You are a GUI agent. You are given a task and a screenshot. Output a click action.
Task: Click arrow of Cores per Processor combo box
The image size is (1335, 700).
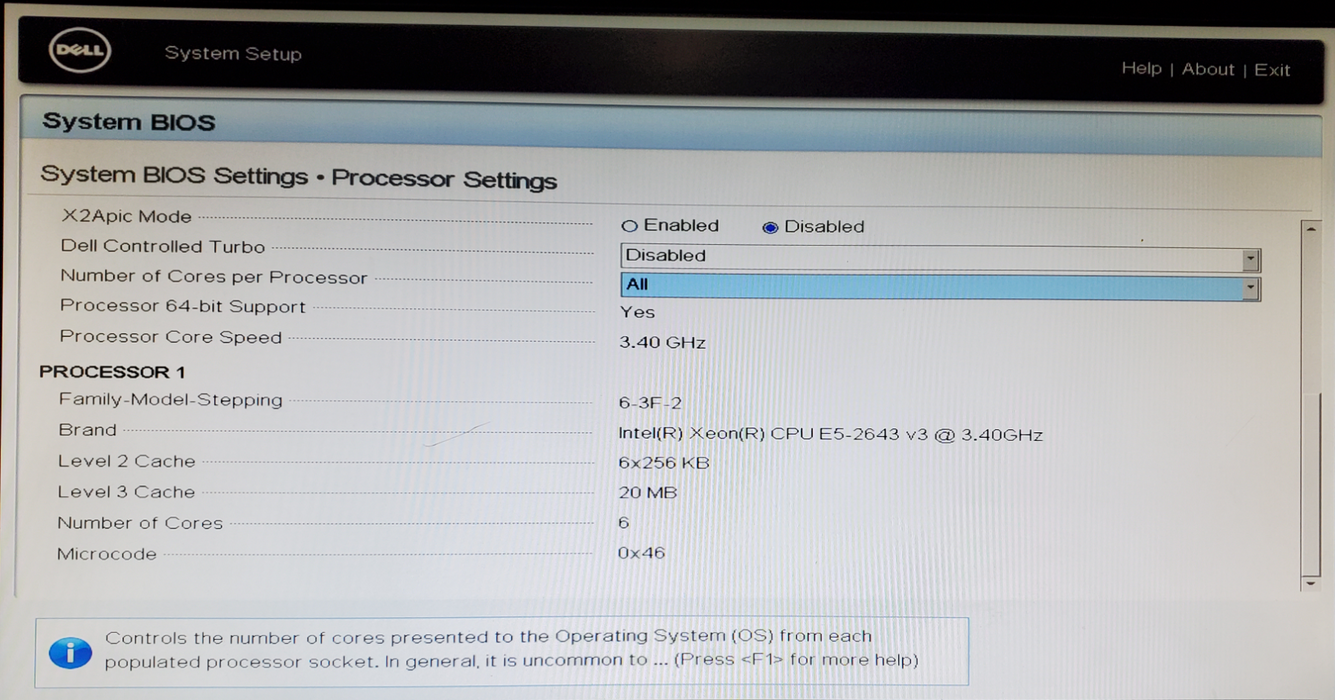[1250, 289]
